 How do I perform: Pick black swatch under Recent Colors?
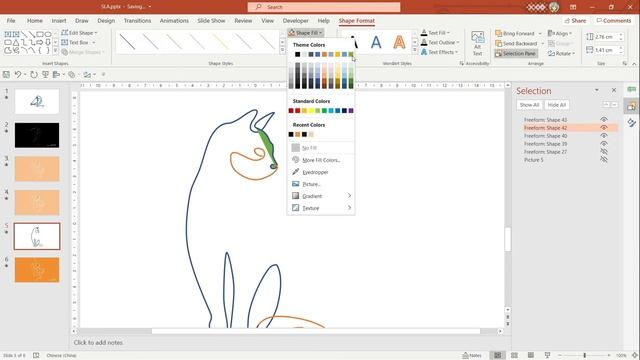[291, 134]
